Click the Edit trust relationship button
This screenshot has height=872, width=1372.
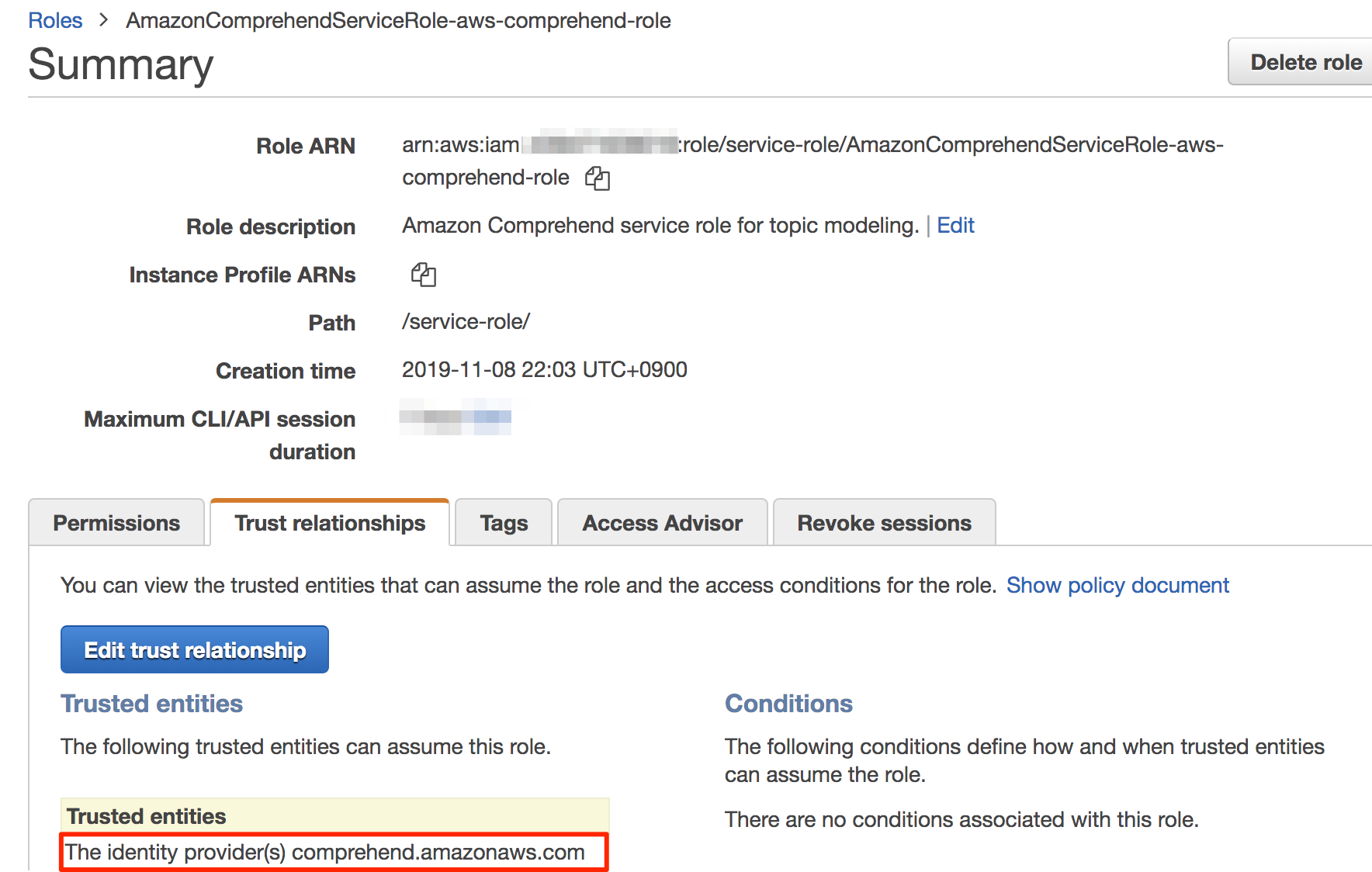[x=195, y=649]
